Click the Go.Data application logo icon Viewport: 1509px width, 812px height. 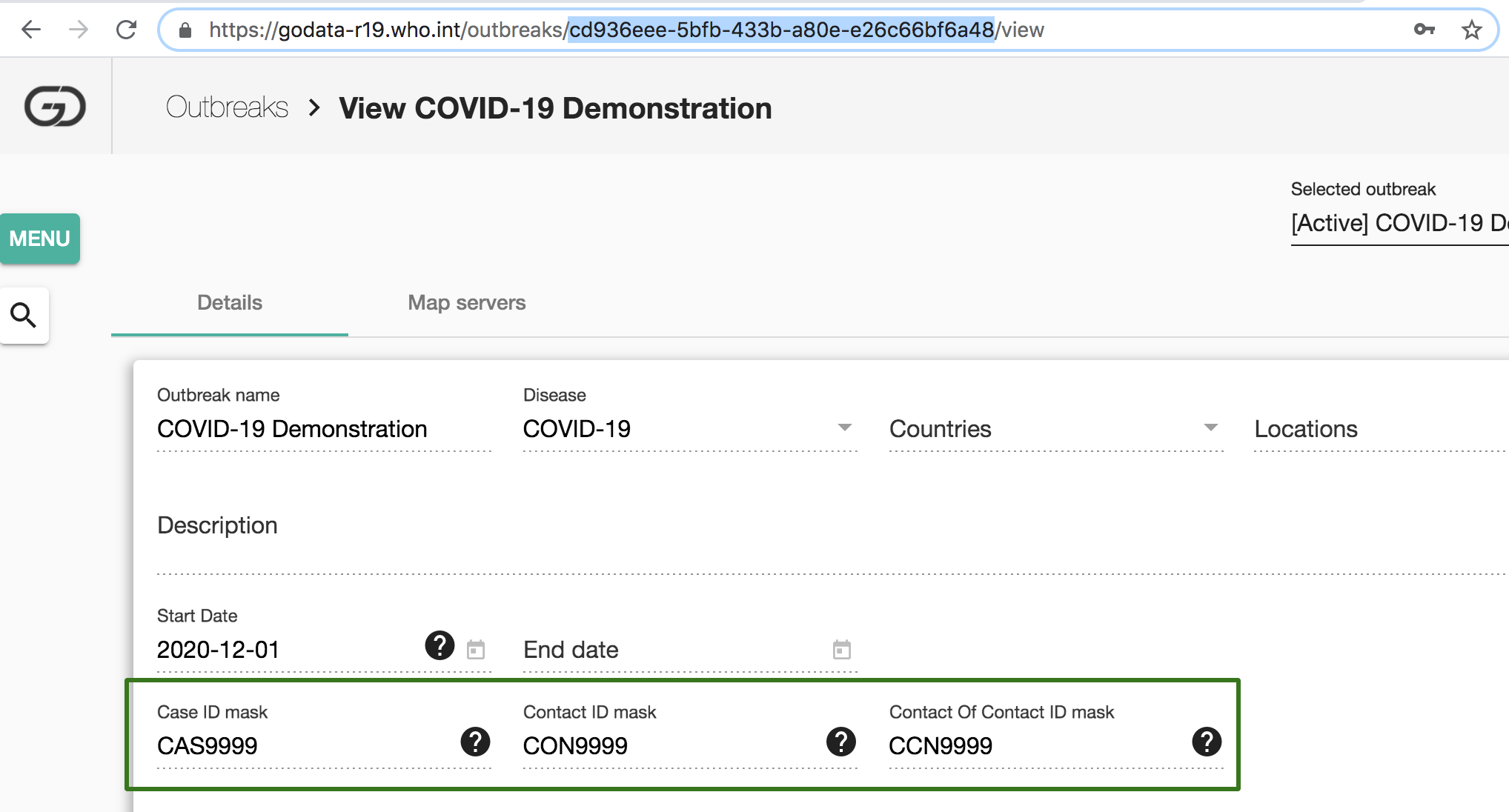pyautogui.click(x=55, y=107)
